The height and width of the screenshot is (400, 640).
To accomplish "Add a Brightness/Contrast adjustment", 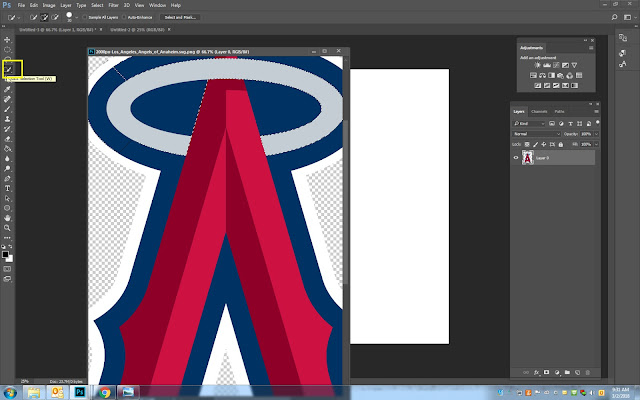I will [538, 65].
